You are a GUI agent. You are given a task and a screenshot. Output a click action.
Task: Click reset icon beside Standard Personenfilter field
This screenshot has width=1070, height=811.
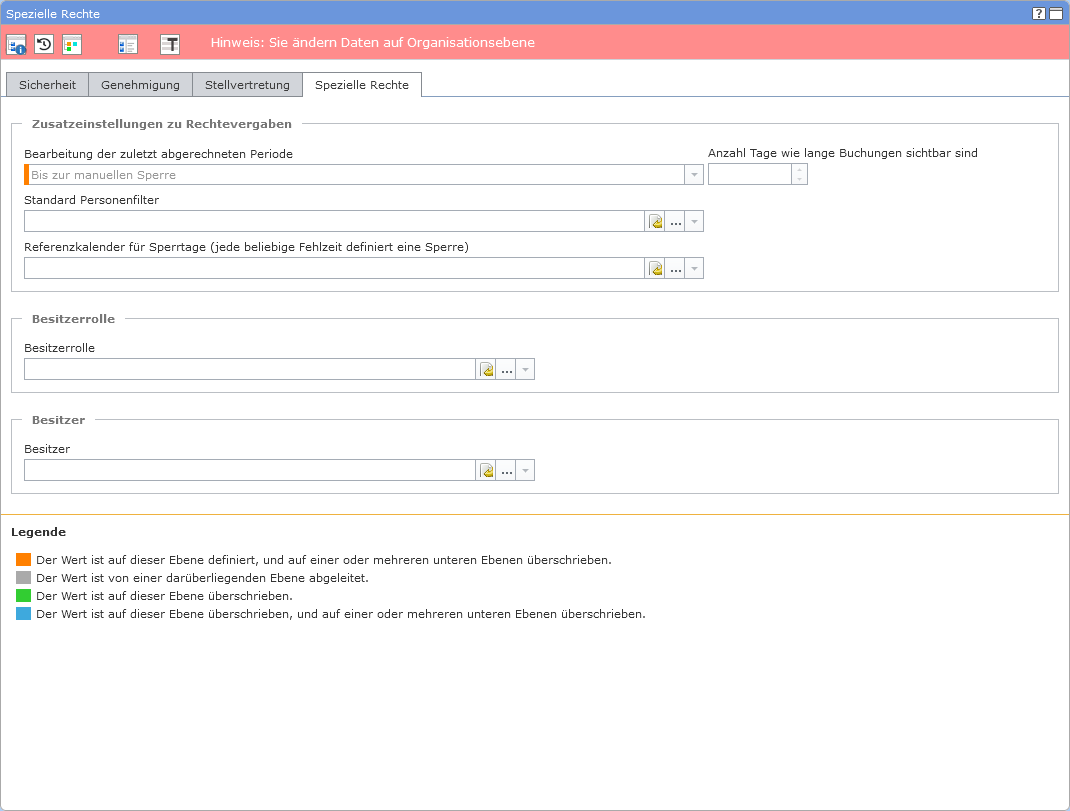(x=656, y=222)
